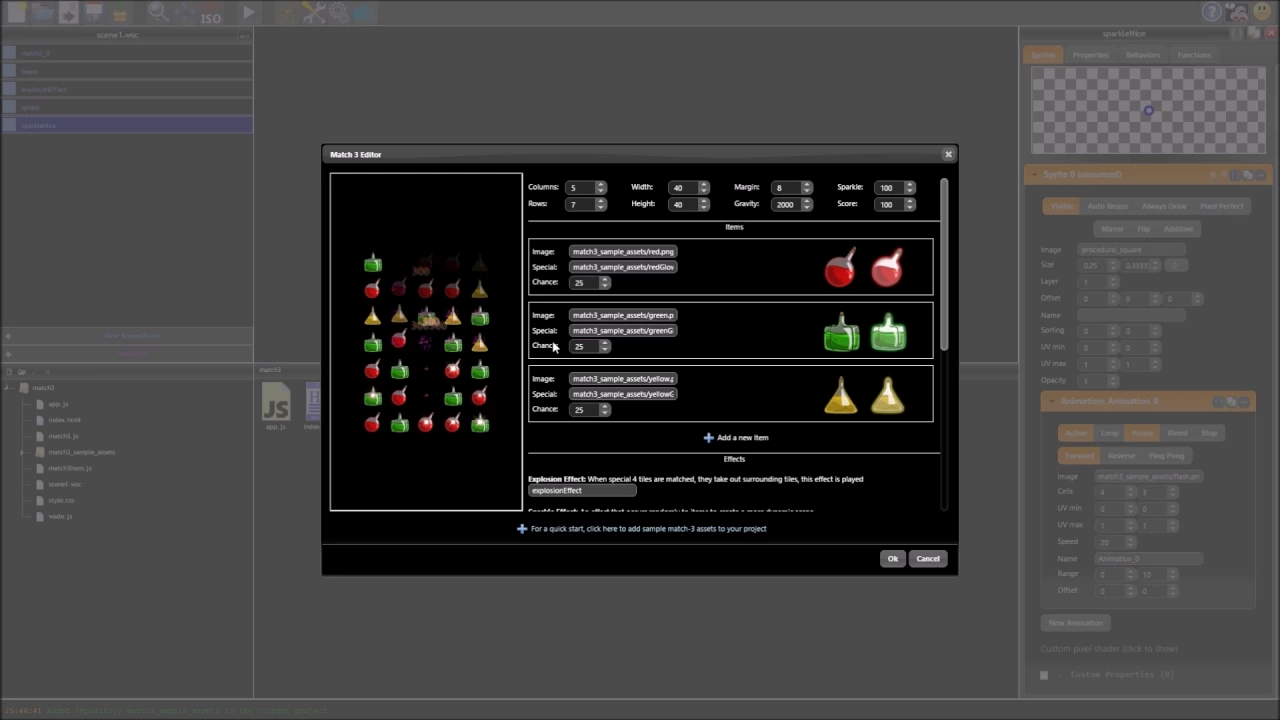Viewport: 1280px width, 720px height.
Task: Click the glowing red potion special thumbnail
Action: pos(887,268)
